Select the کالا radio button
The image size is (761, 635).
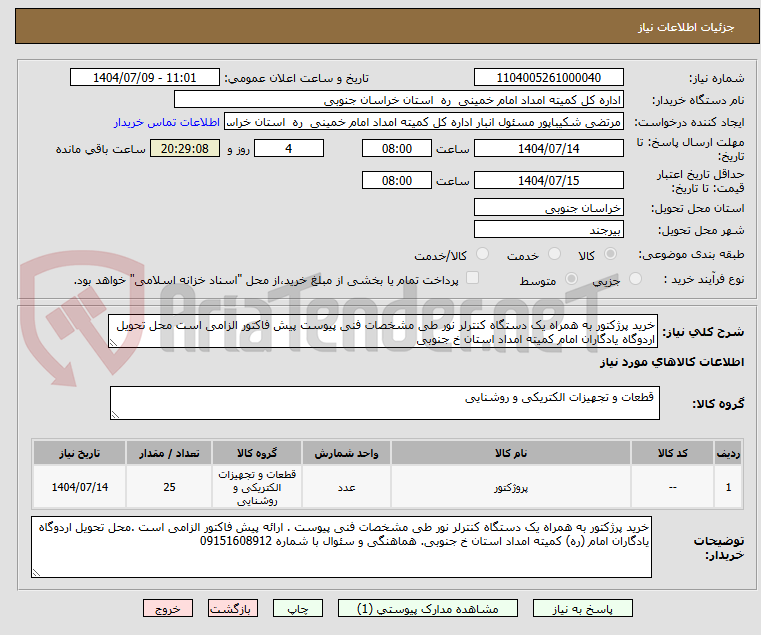click(x=611, y=254)
